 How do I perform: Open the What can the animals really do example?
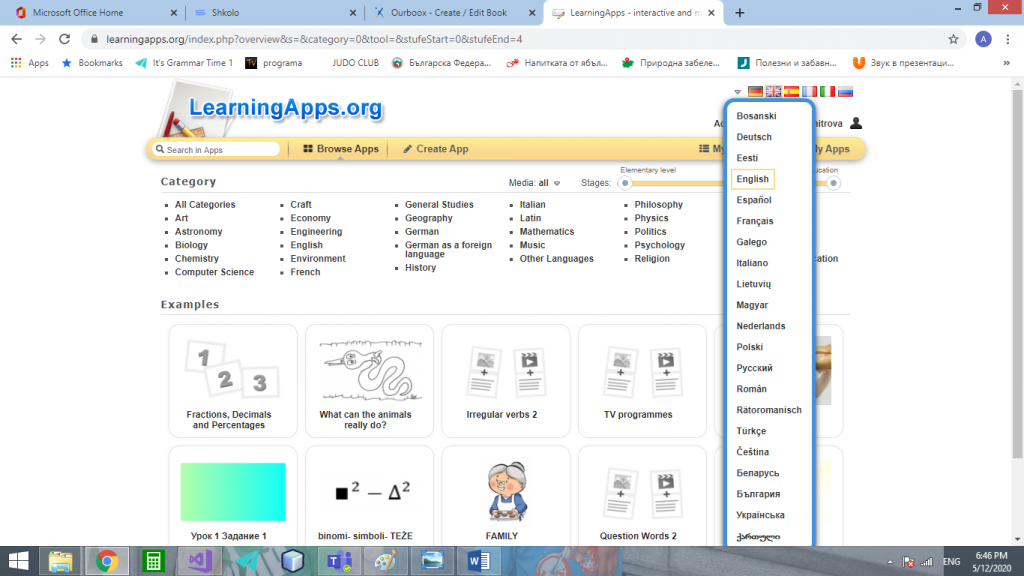click(x=370, y=381)
